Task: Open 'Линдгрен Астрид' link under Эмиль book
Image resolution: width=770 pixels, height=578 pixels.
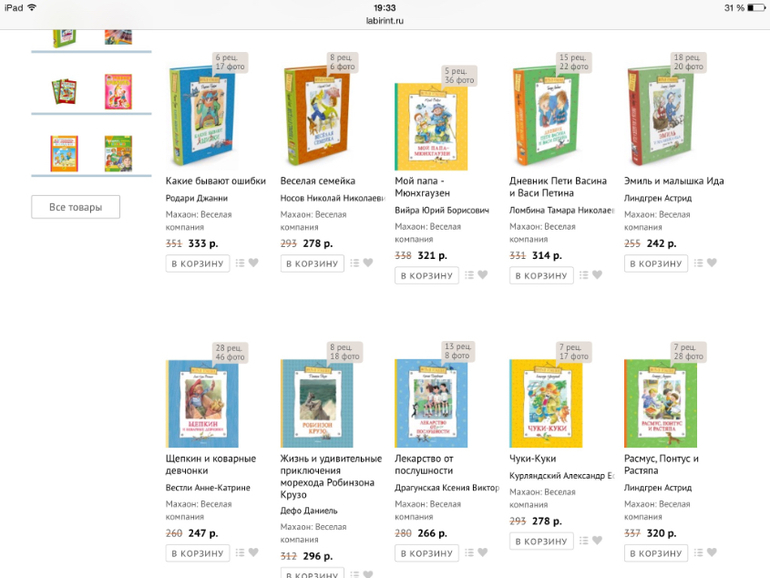Action: click(658, 198)
